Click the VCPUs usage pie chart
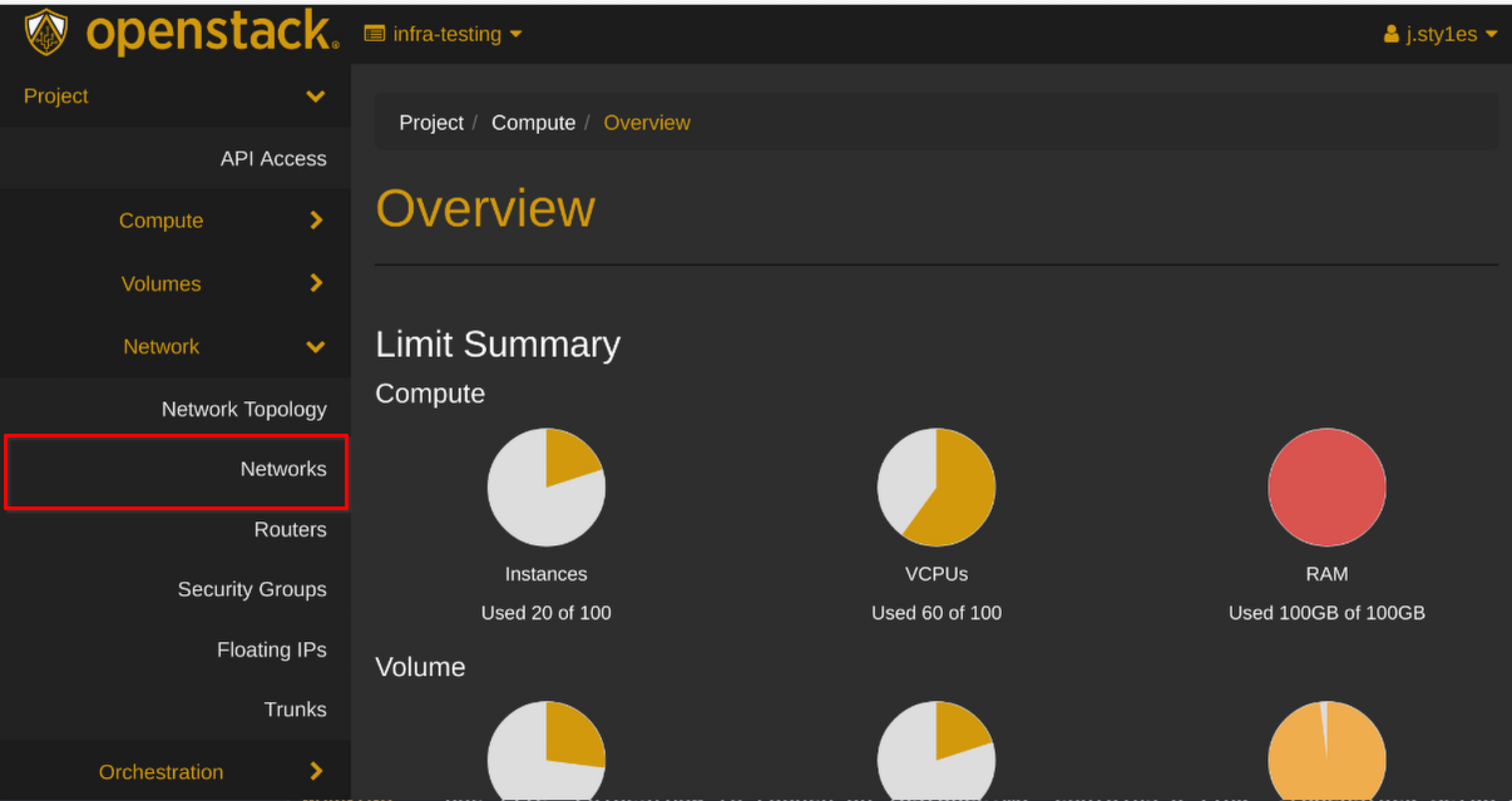1512x801 pixels. [x=936, y=487]
